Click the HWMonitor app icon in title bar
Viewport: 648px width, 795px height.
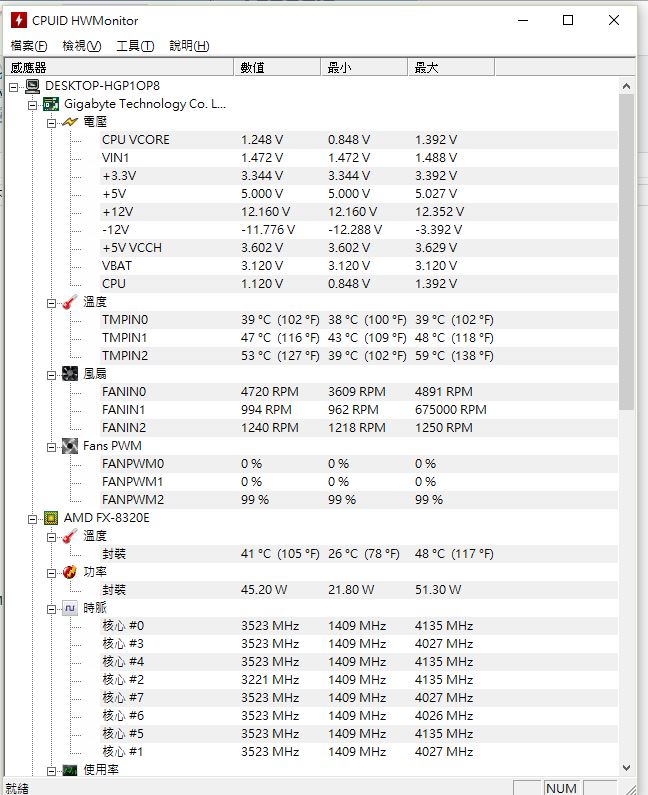19,20
